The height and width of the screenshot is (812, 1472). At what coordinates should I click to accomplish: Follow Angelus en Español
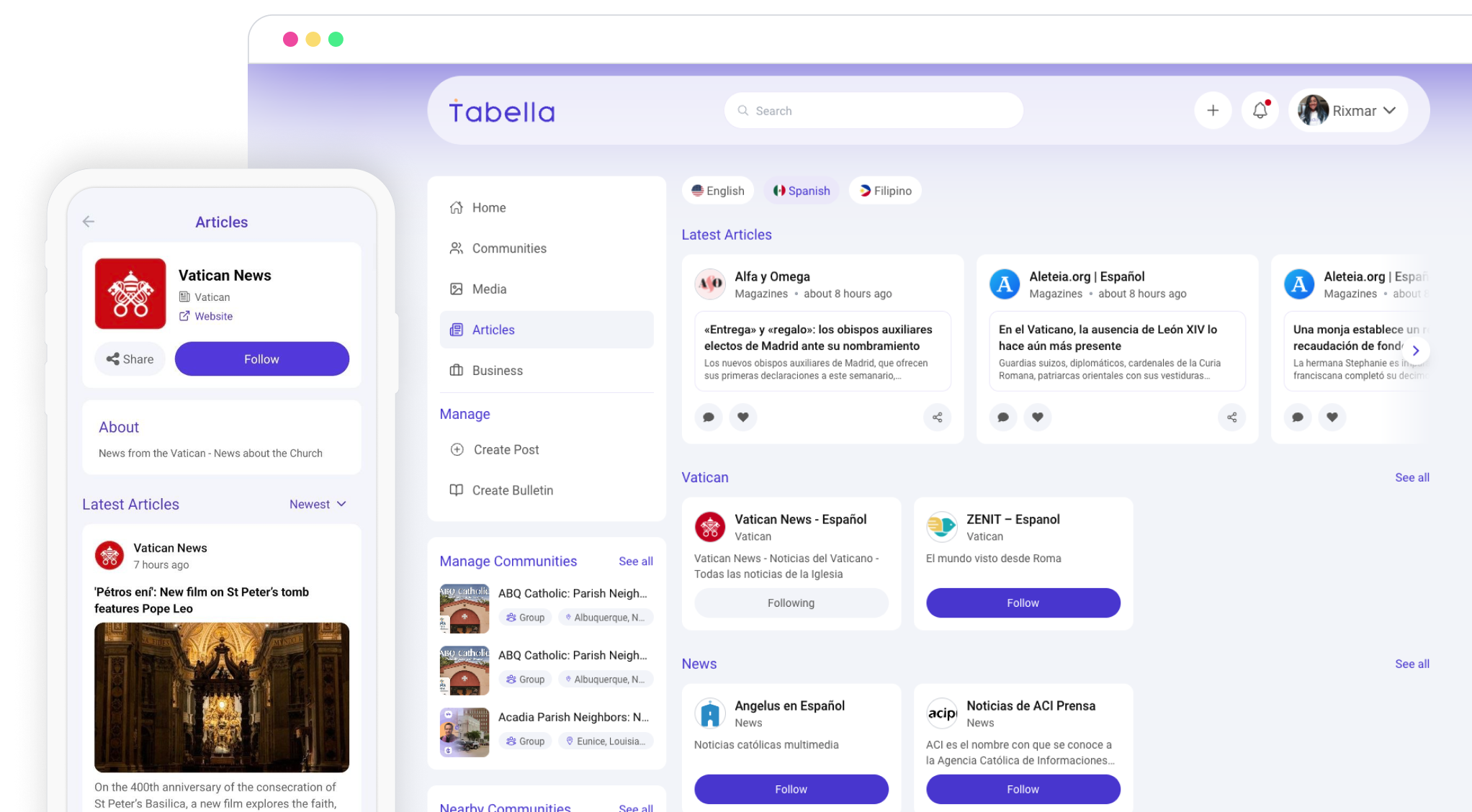click(791, 790)
